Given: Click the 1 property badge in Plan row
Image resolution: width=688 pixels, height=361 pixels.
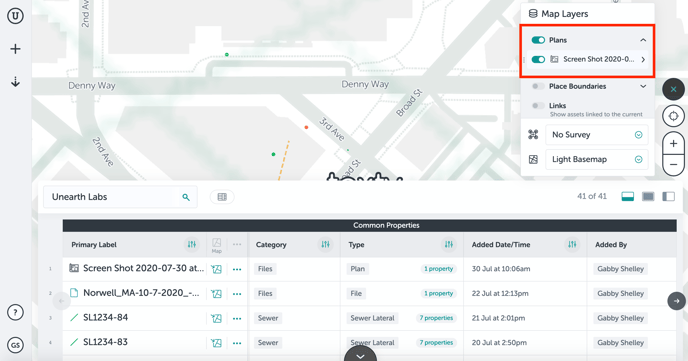Looking at the screenshot, I should (438, 269).
